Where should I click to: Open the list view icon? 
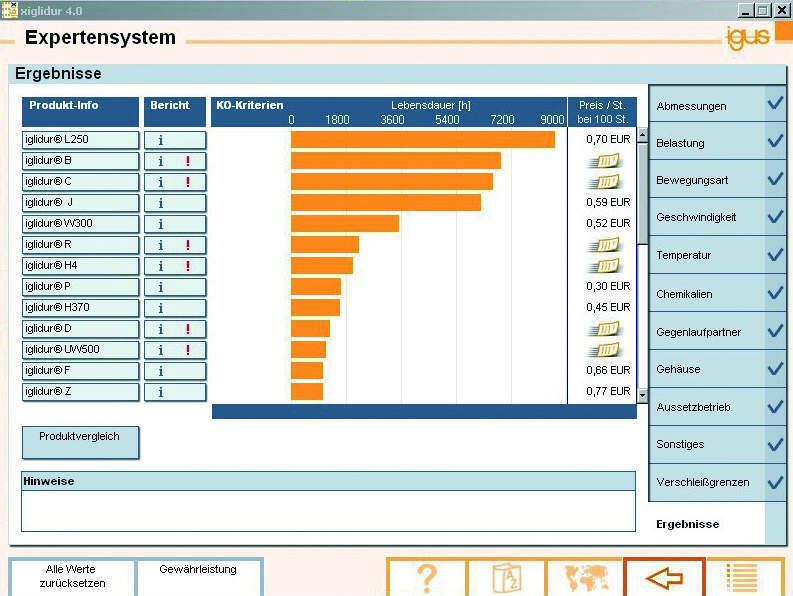tap(743, 577)
